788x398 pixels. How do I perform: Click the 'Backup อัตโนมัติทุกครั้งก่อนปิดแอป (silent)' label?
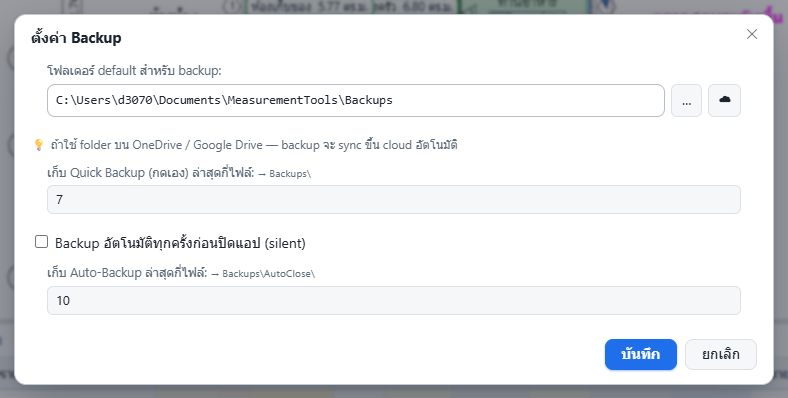180,243
